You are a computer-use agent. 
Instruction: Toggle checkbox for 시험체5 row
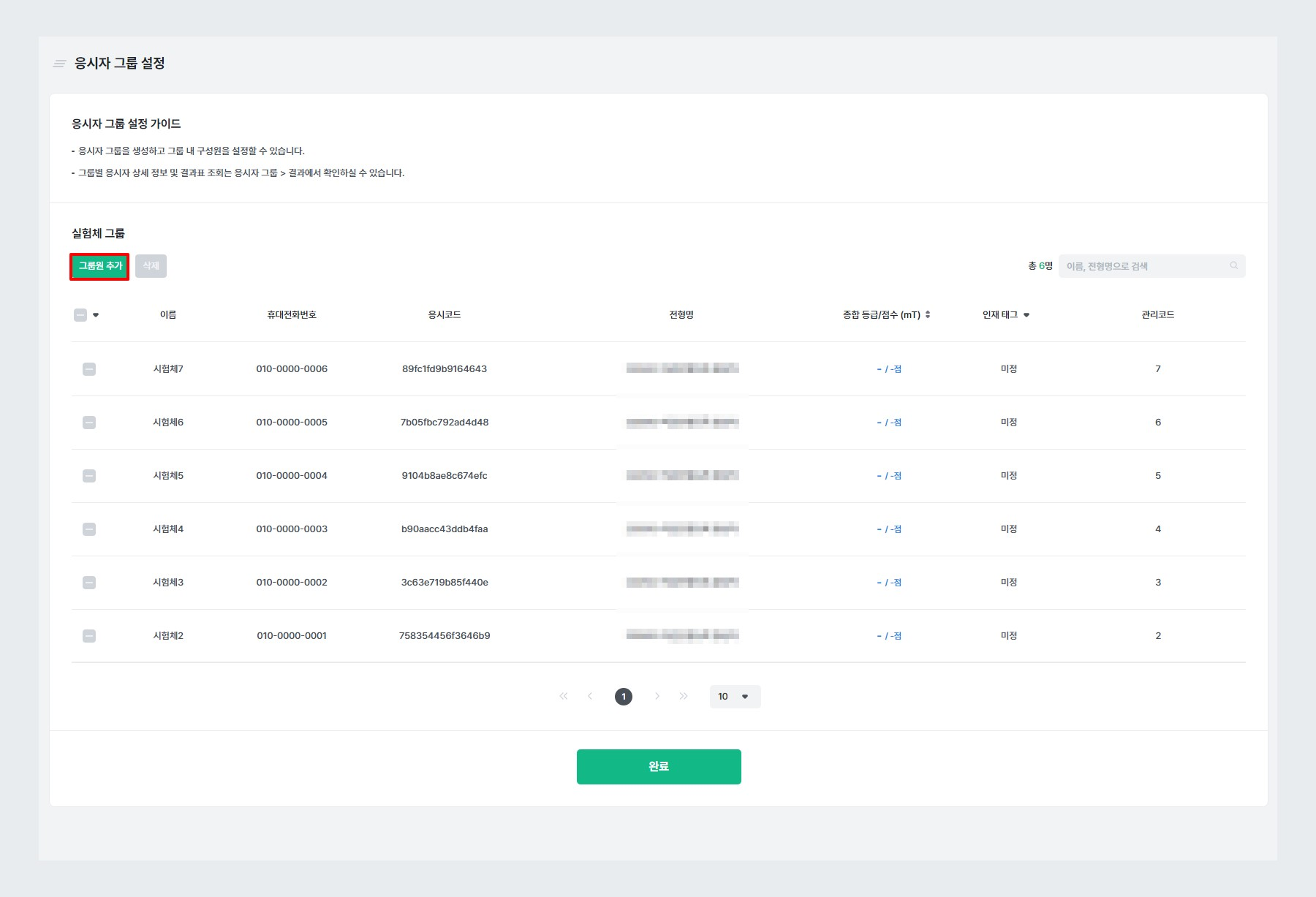(x=89, y=476)
